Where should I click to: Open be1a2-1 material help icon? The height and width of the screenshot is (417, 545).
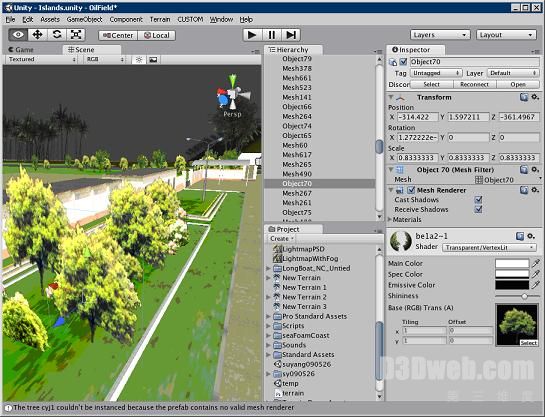520,236
